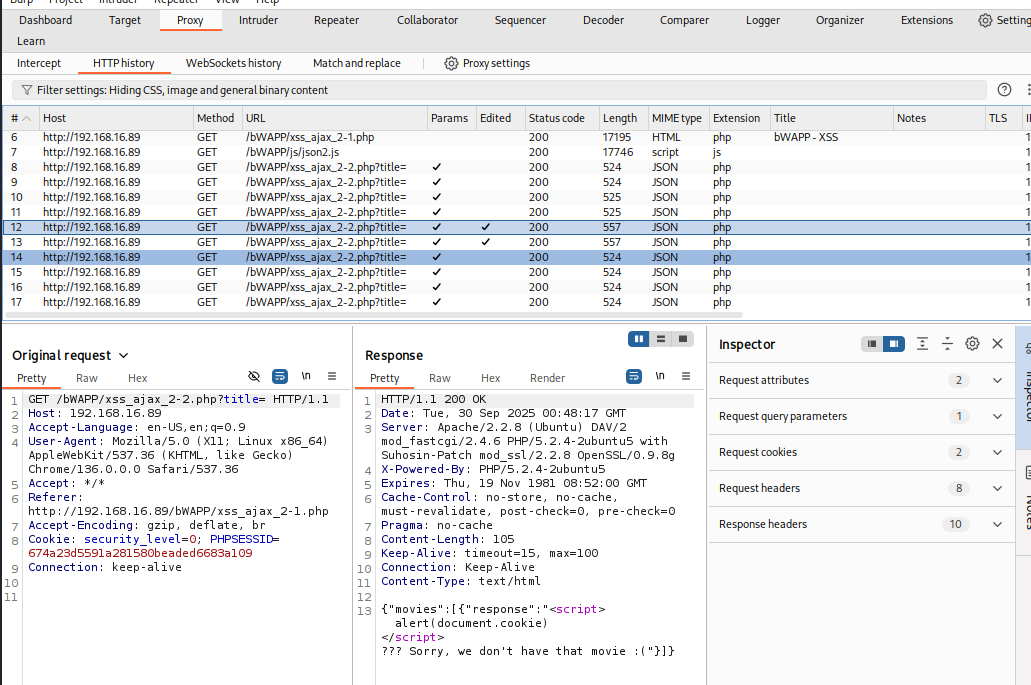The height and width of the screenshot is (685, 1031).
Task: Select history row 7 json2.js
Action: [x=516, y=153]
